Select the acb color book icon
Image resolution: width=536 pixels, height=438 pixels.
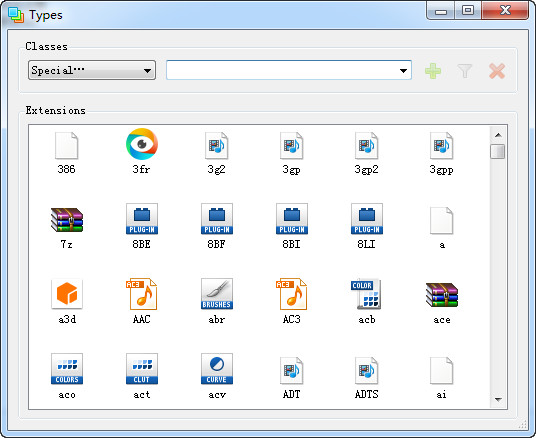pyautogui.click(x=366, y=294)
